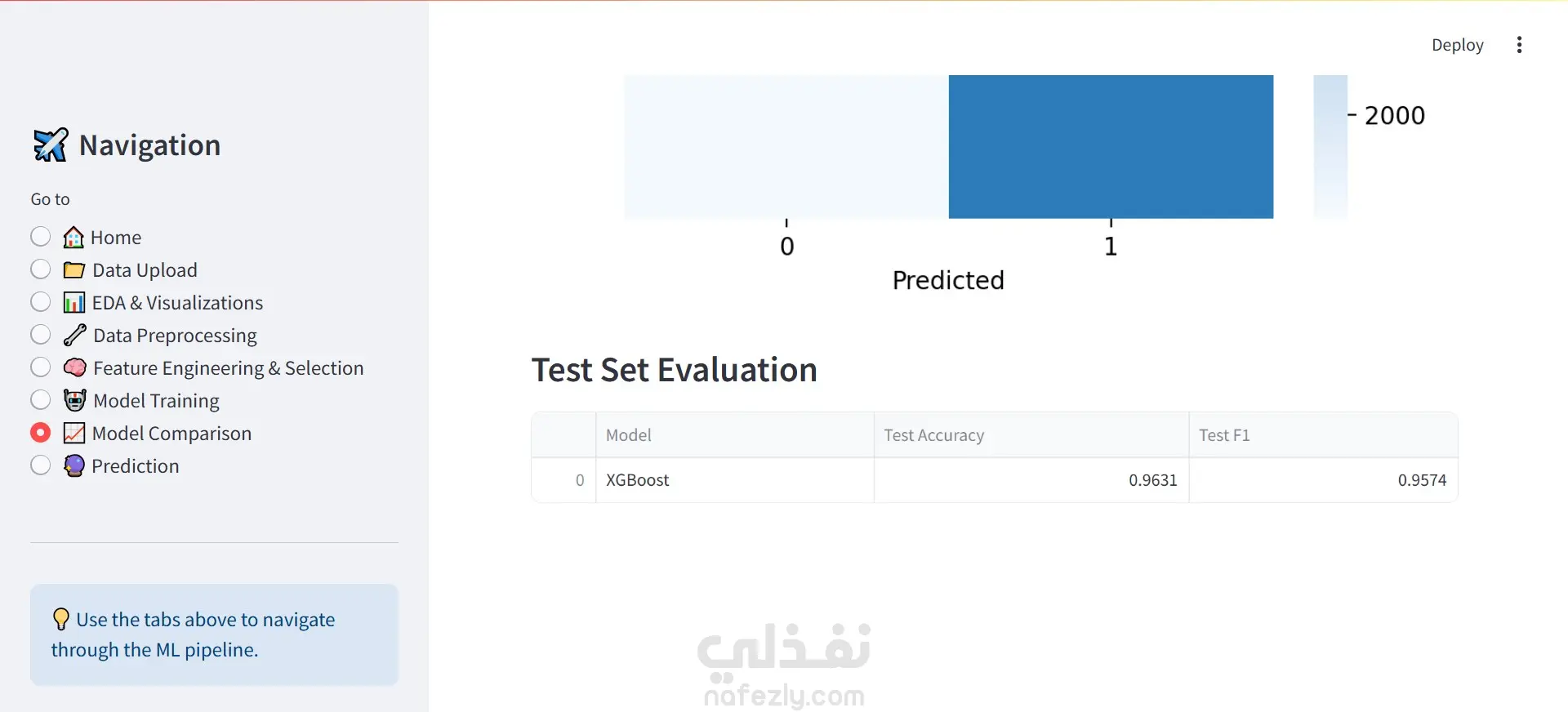Click the heatmap color scale bar
Screen dimensions: 1568x712
[1330, 146]
